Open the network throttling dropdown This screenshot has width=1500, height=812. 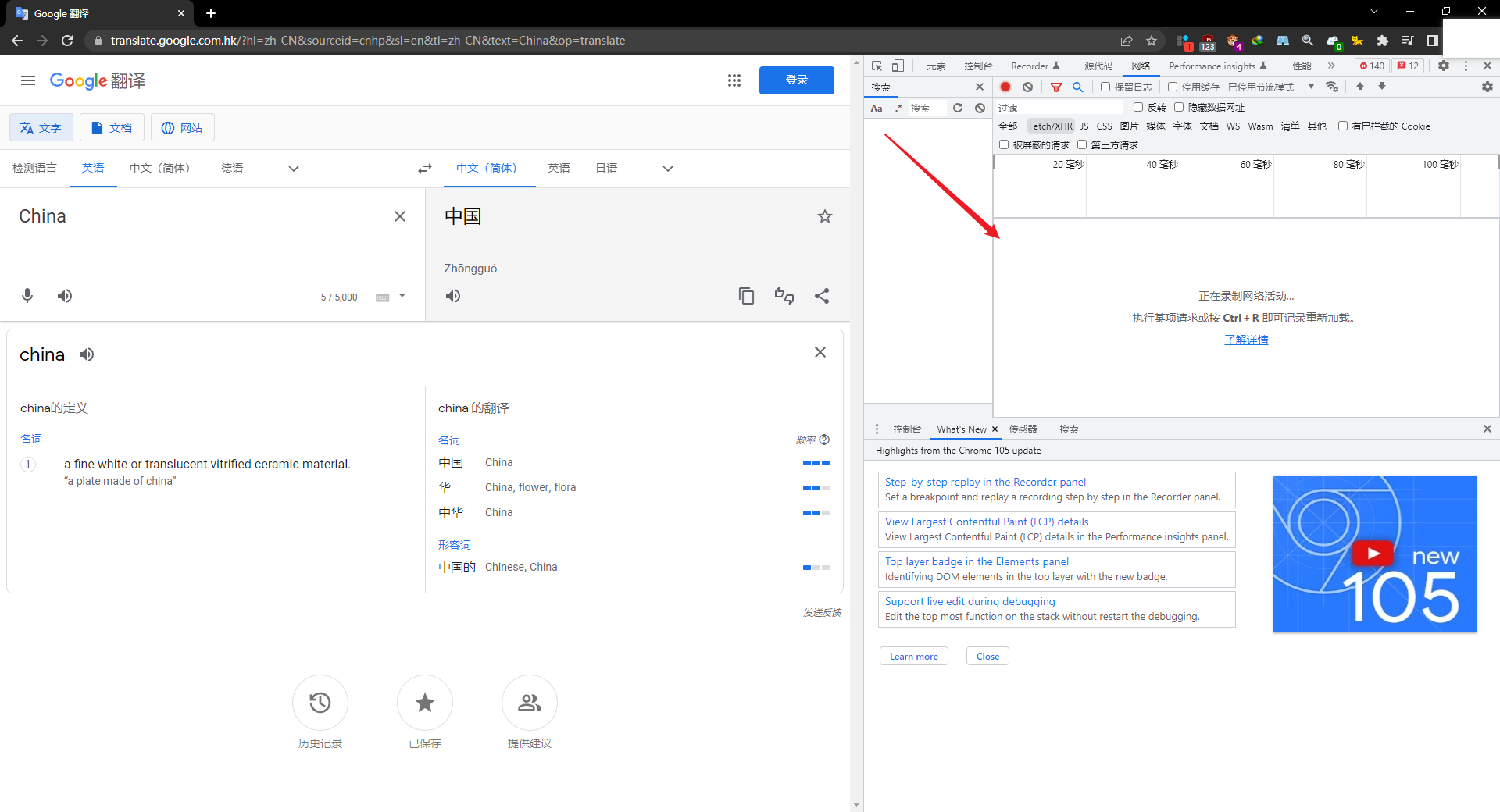point(1311,87)
